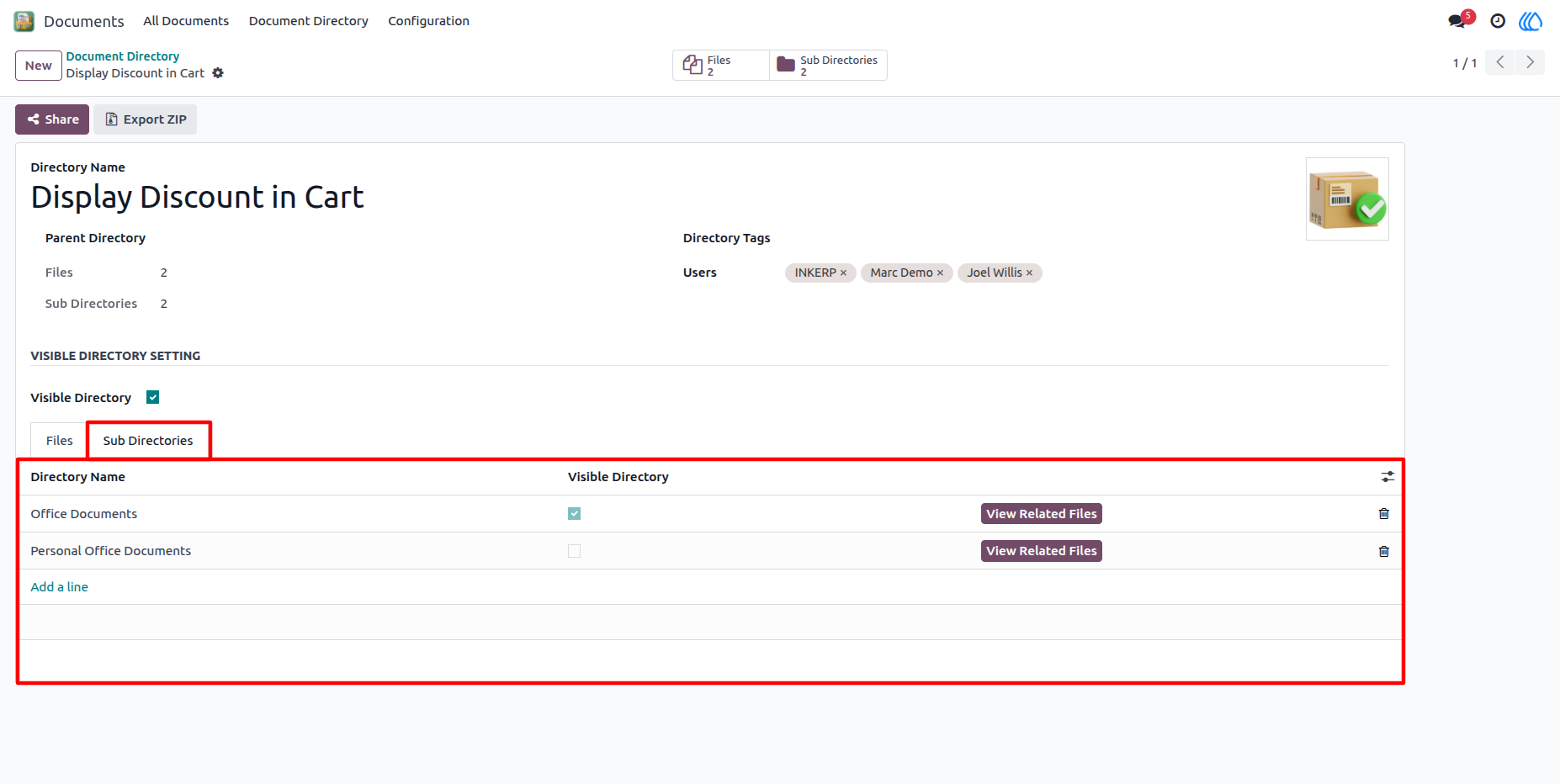Delete the Personal Office Documents row
This screenshot has height=784, width=1560.
point(1384,551)
